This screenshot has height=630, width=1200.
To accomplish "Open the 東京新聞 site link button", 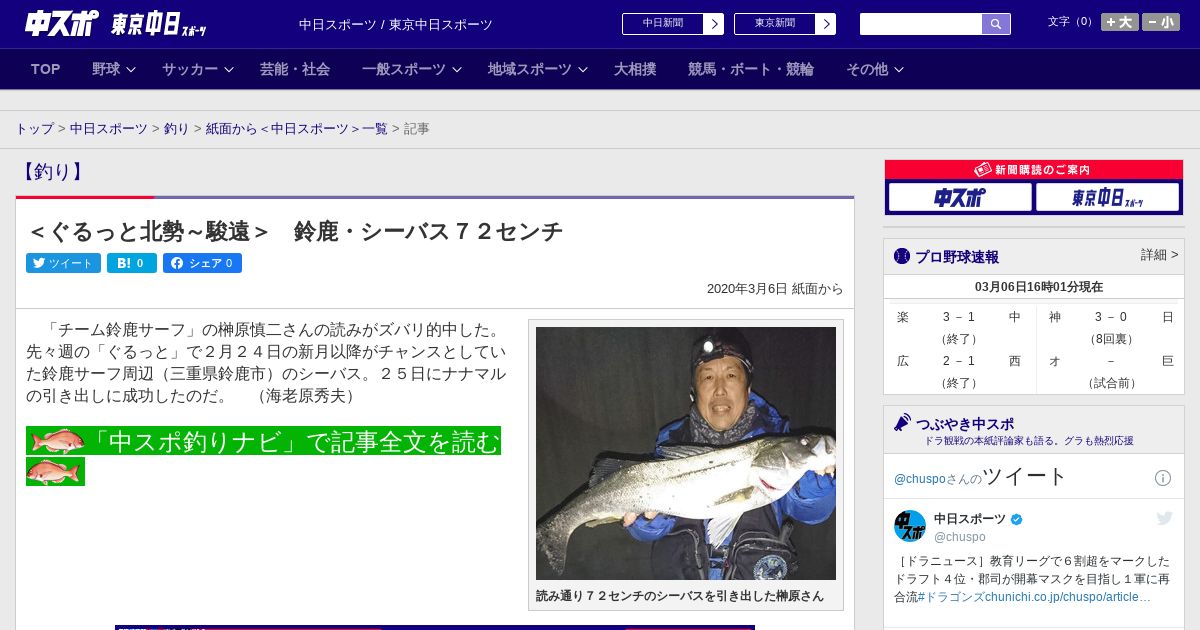I will (775, 24).
